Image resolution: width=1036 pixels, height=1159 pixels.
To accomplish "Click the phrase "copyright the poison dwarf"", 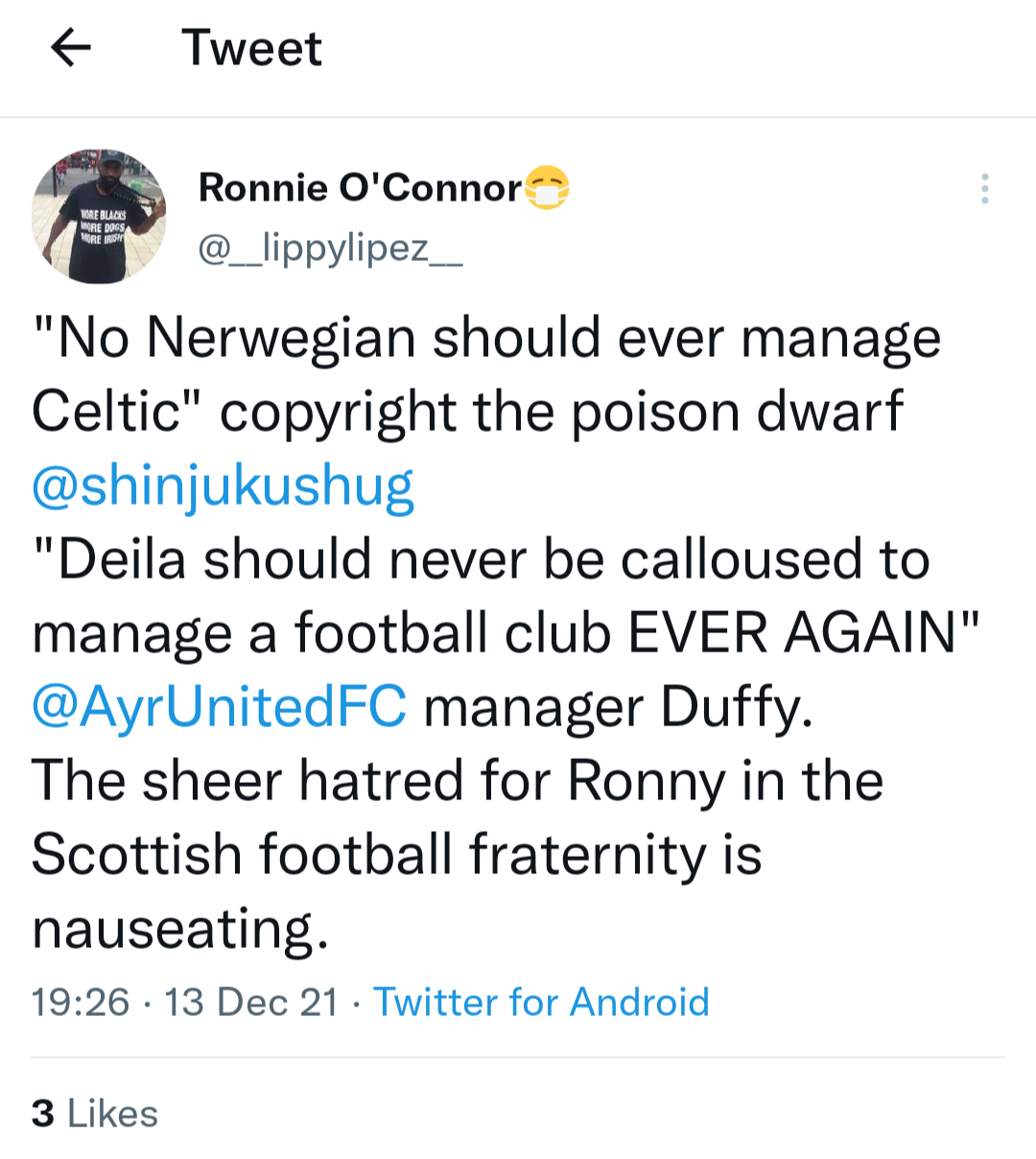I will (x=561, y=413).
